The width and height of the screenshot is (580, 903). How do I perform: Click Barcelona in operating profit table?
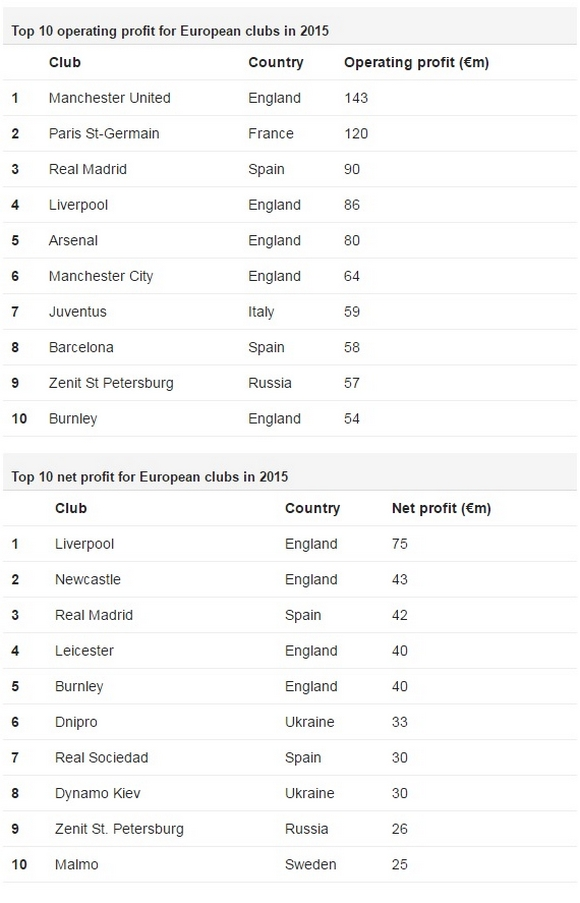coord(81,347)
